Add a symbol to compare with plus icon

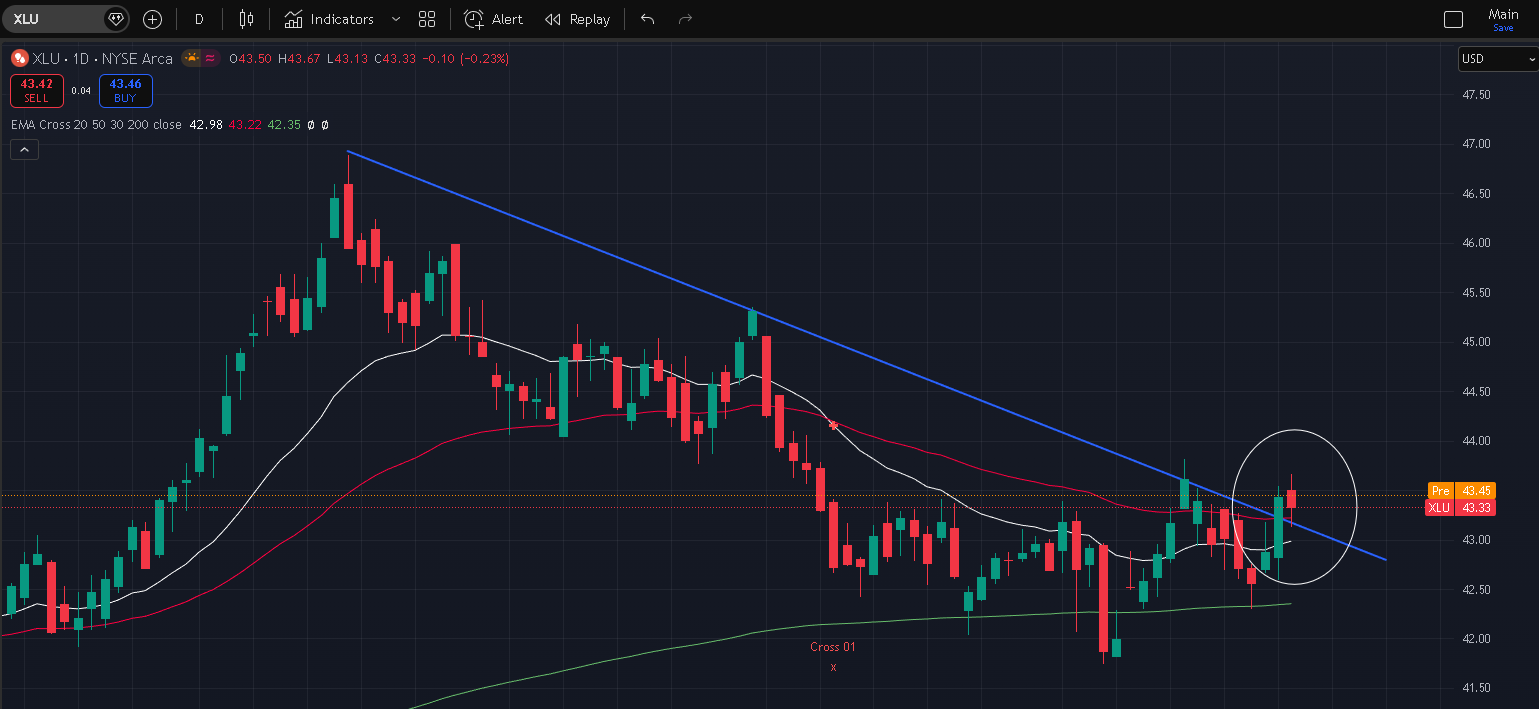152,19
